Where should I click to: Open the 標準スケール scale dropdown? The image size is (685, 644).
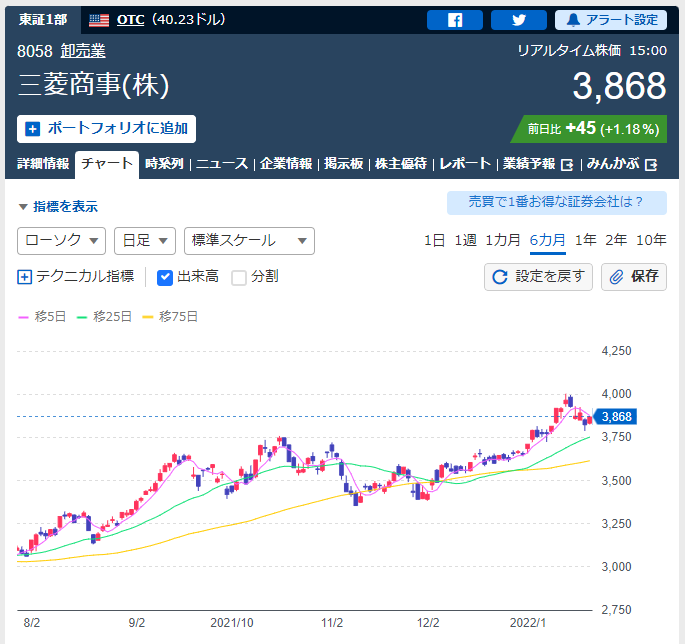pos(249,241)
